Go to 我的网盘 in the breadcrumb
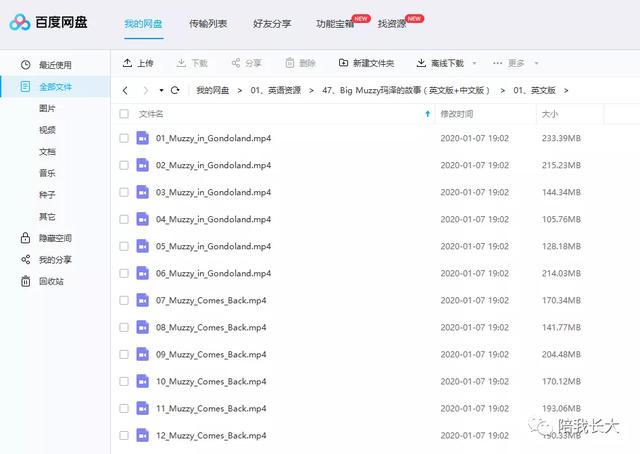The height and width of the screenshot is (454, 640). pyautogui.click(x=212, y=90)
